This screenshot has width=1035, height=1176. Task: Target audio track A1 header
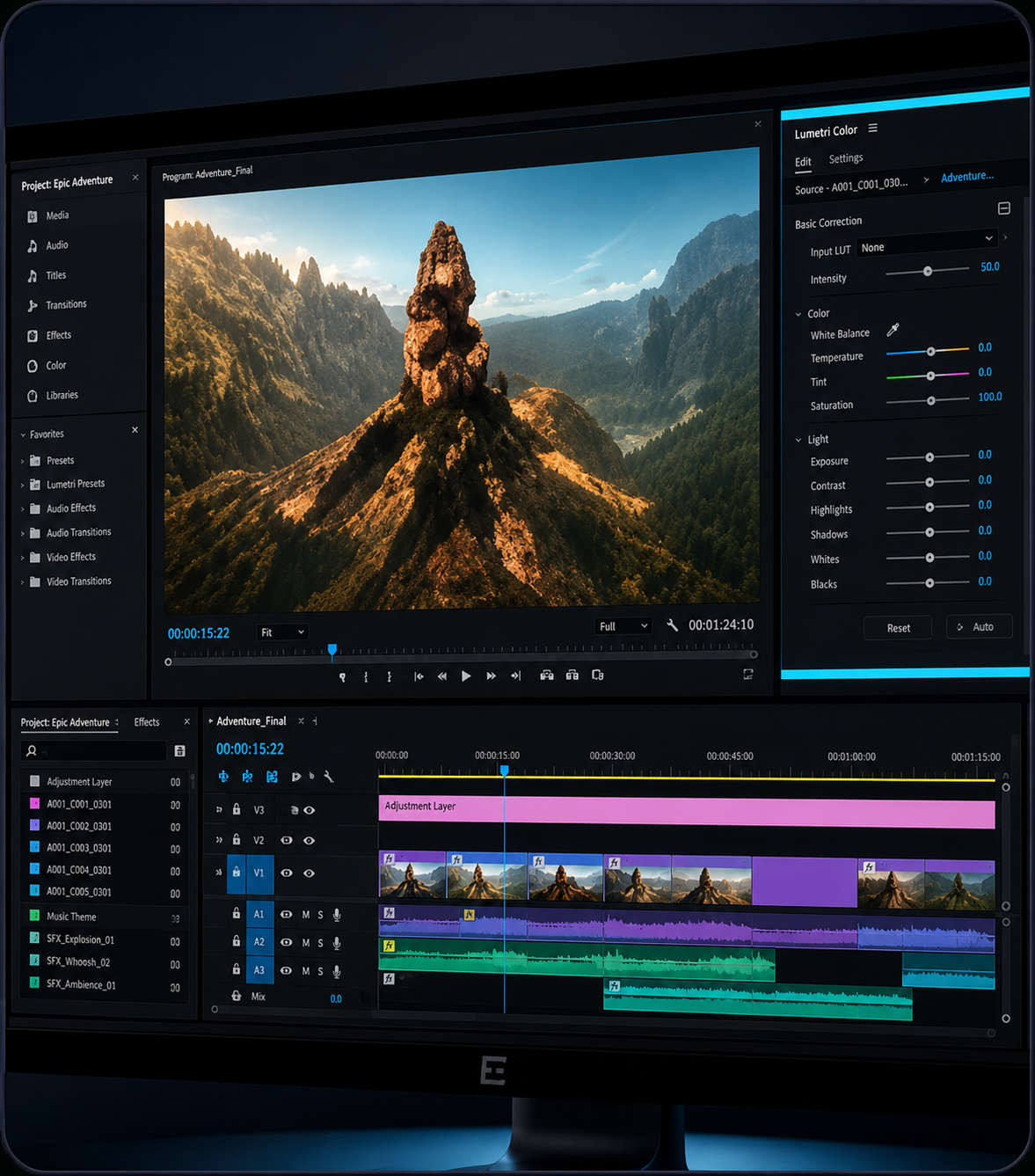tap(259, 915)
